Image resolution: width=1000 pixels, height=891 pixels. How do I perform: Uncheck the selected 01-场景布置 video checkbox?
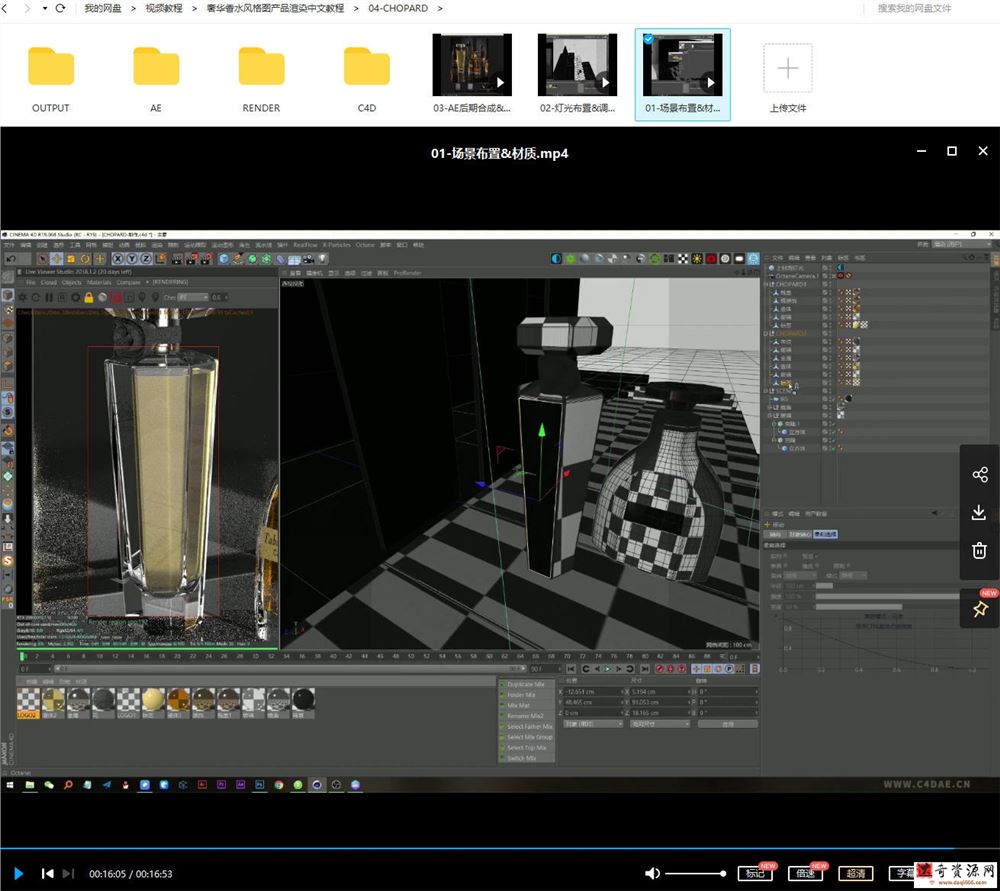[648, 38]
